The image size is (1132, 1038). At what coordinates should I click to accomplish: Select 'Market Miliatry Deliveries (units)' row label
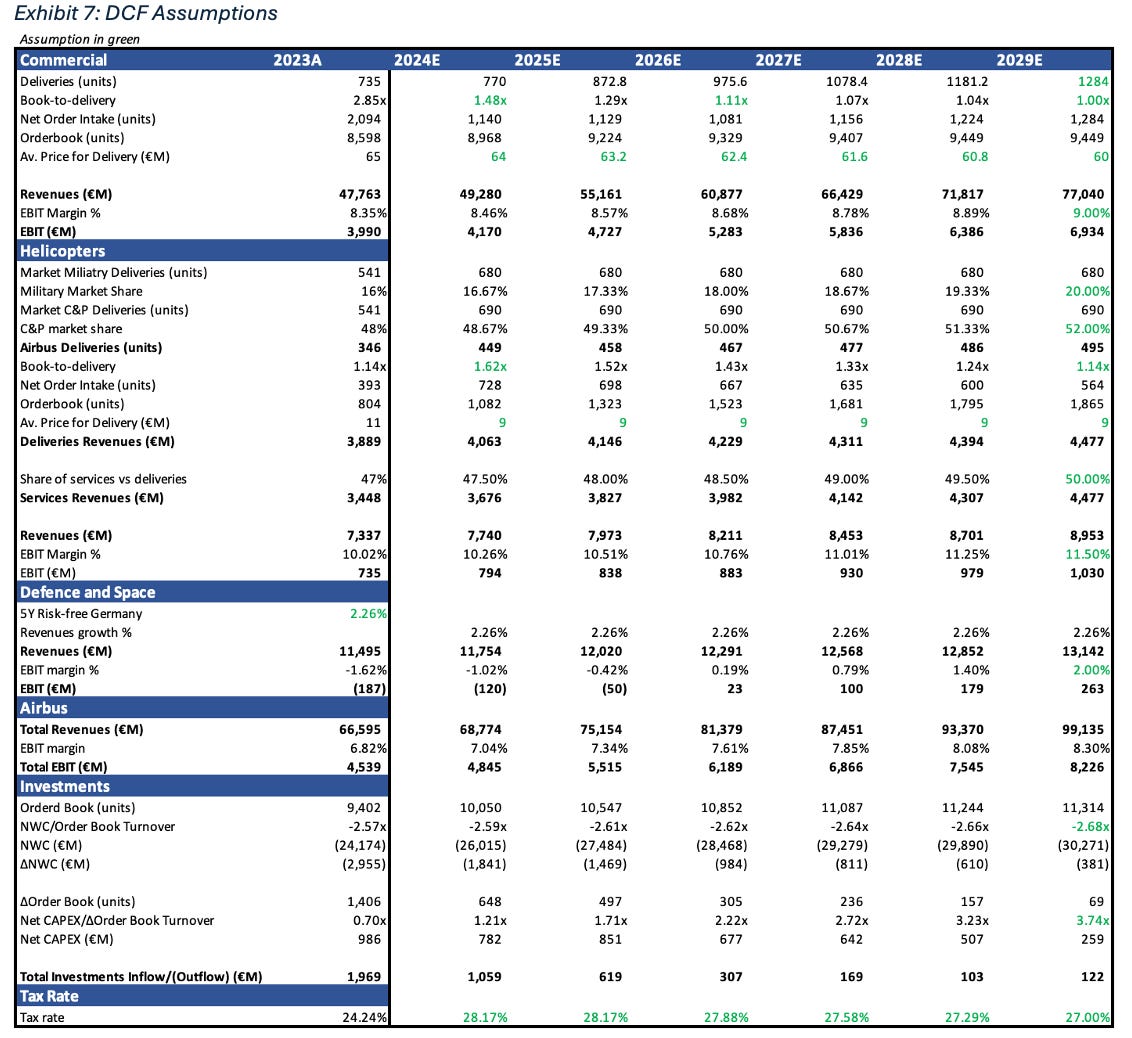113,273
